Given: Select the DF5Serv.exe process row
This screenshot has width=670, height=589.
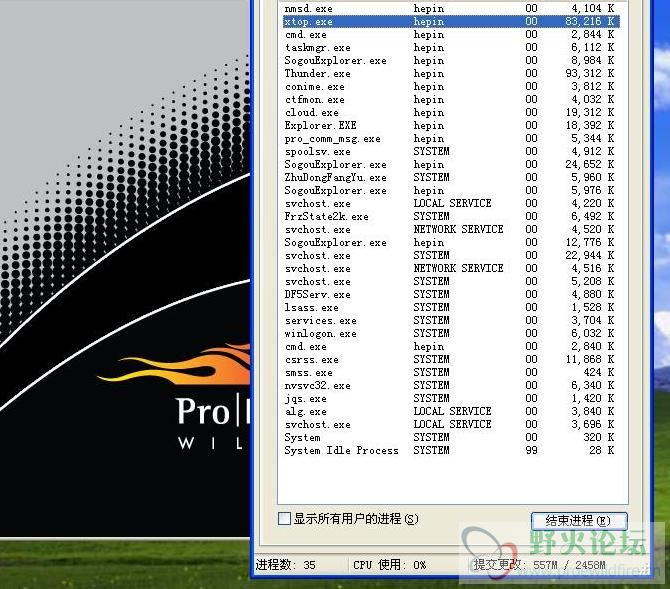Looking at the screenshot, I should point(451,294).
